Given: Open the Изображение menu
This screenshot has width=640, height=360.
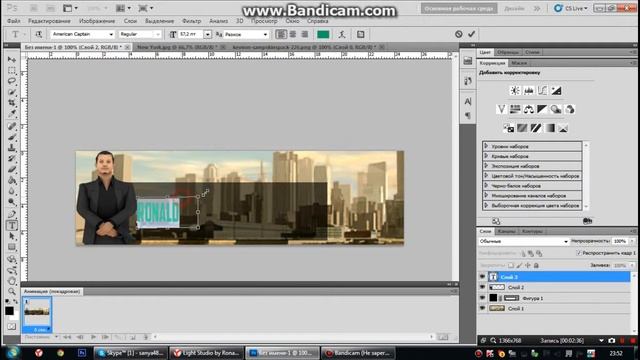Looking at the screenshot, I should (97, 21).
